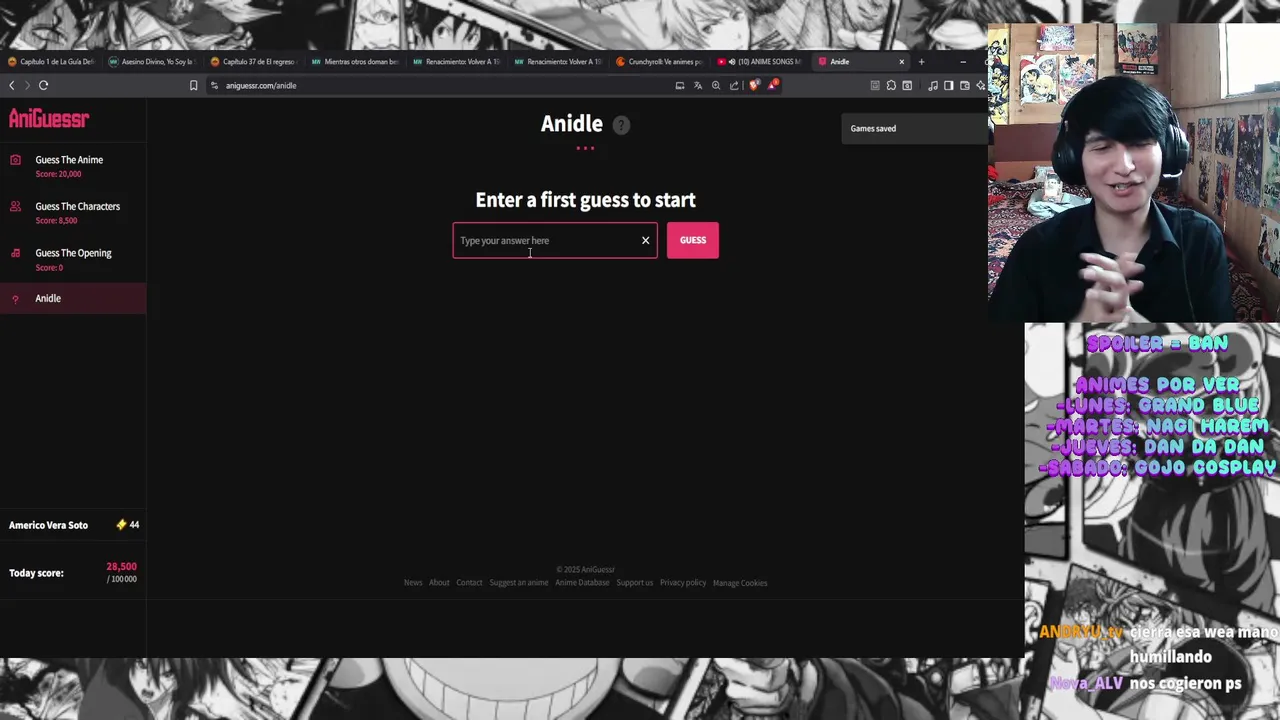Click the Score: 20,000 text
1280x720 pixels.
pos(58,174)
